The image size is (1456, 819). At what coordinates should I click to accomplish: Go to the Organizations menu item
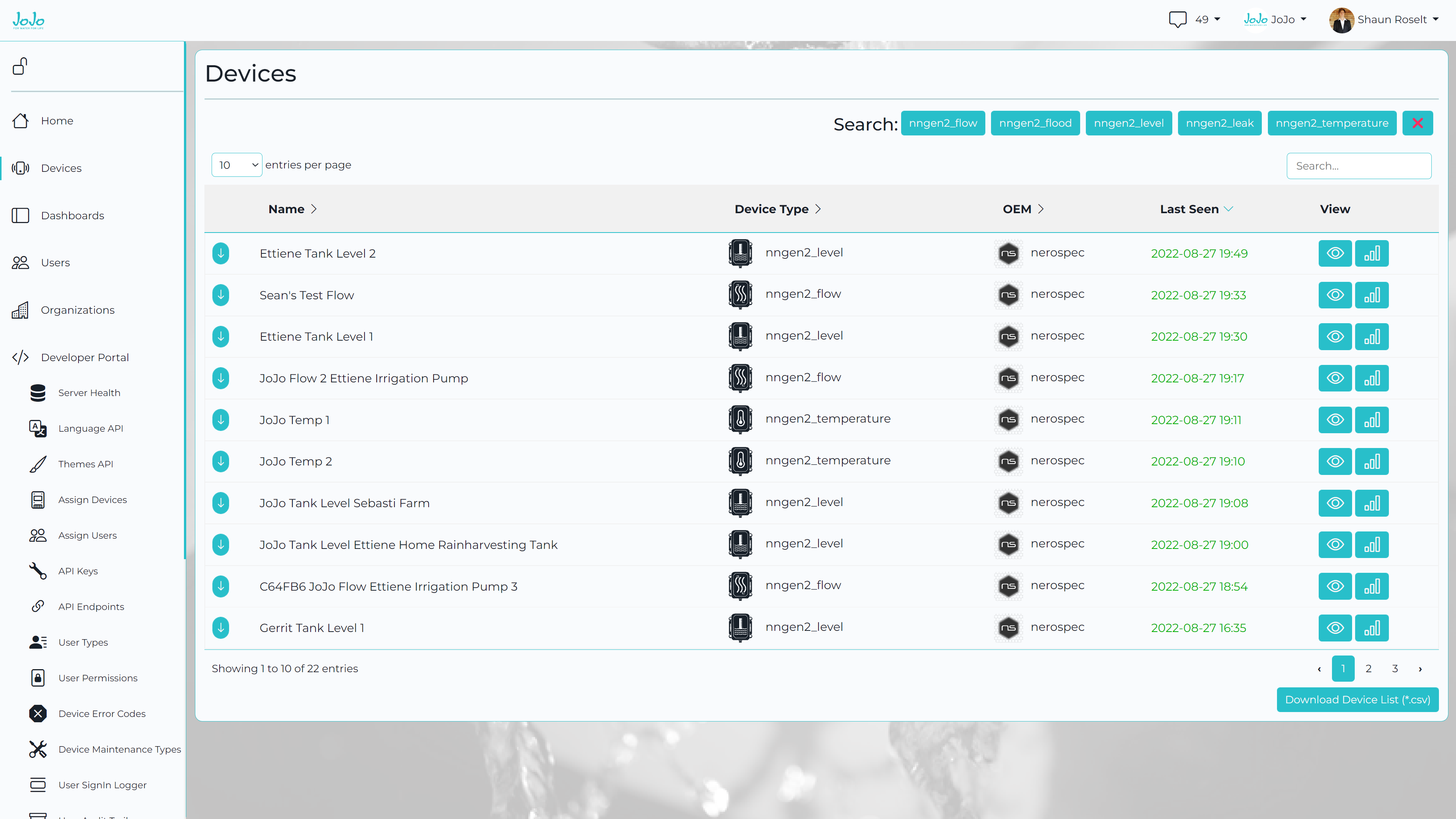click(77, 310)
